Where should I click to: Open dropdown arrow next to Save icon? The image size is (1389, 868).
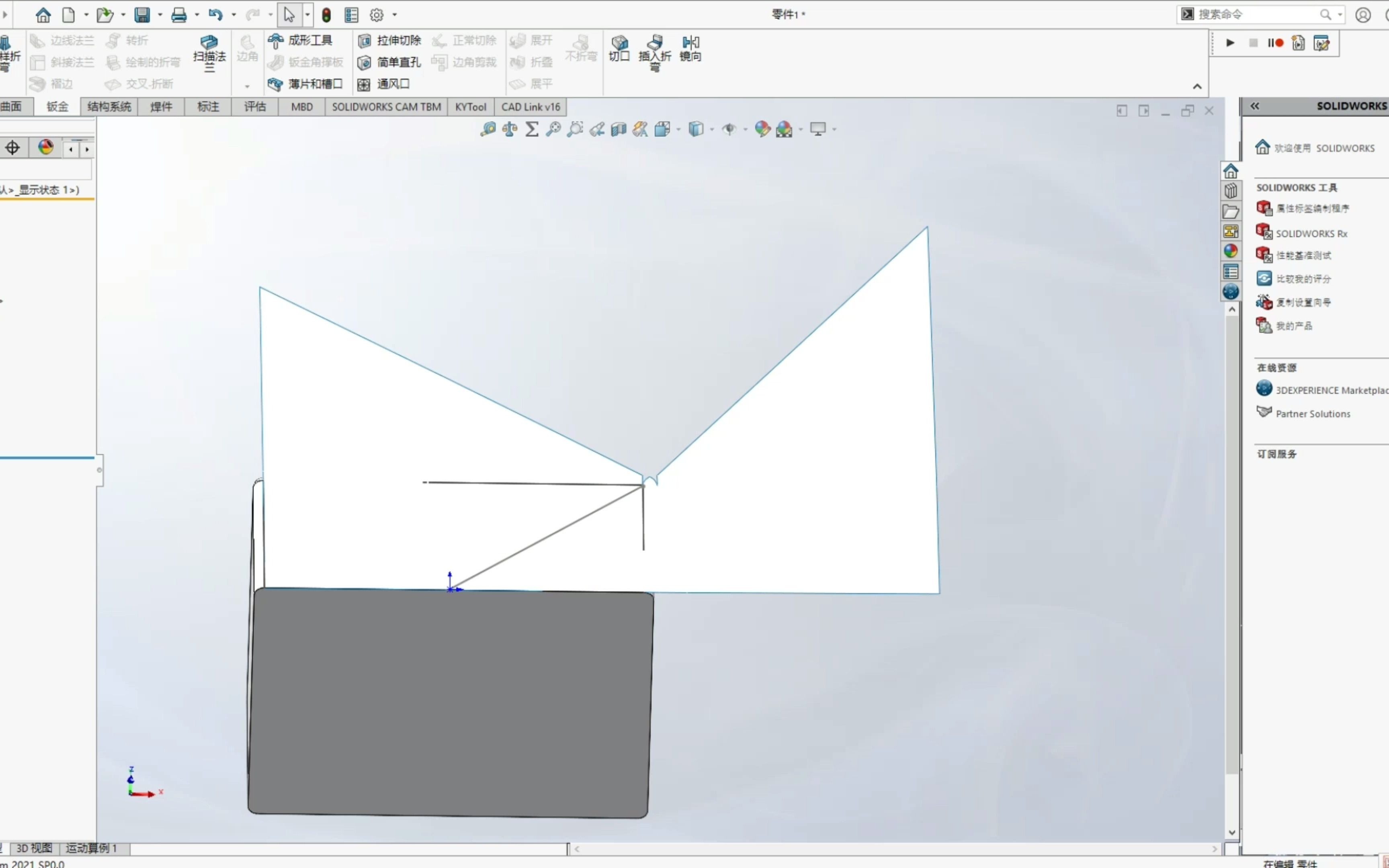click(160, 15)
